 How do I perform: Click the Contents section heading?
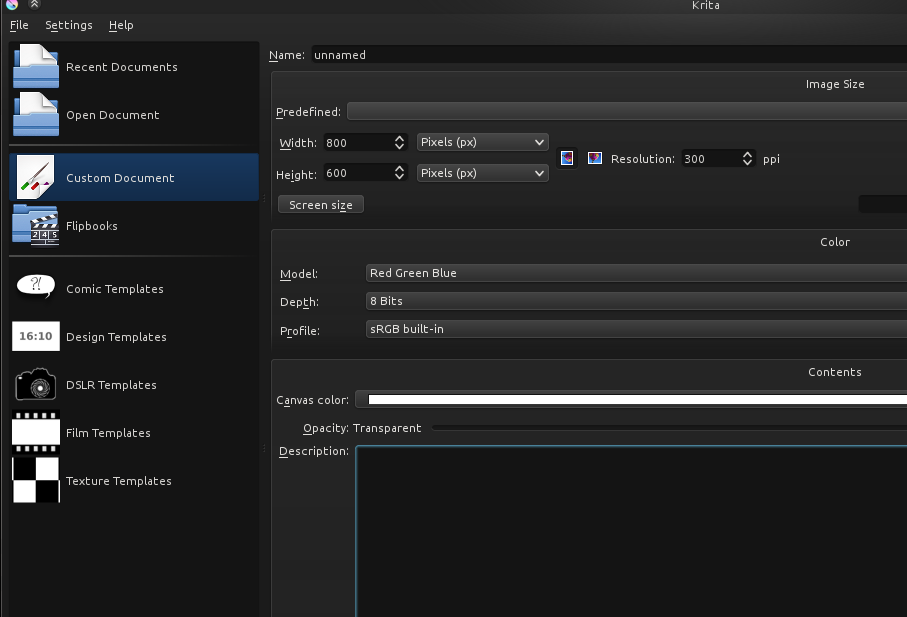pos(835,372)
